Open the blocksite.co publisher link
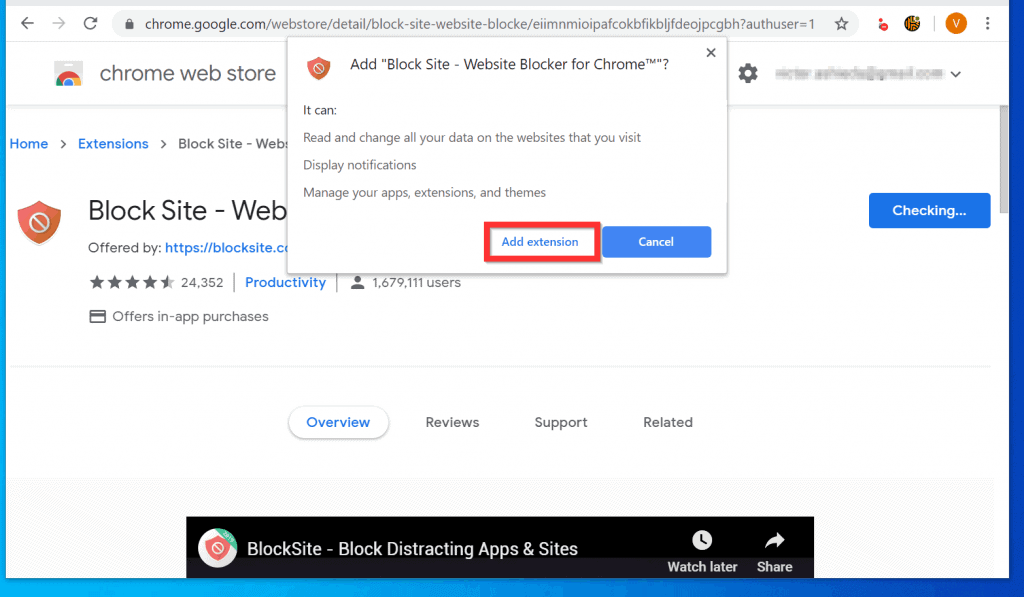The width and height of the screenshot is (1024, 597). pos(226,248)
